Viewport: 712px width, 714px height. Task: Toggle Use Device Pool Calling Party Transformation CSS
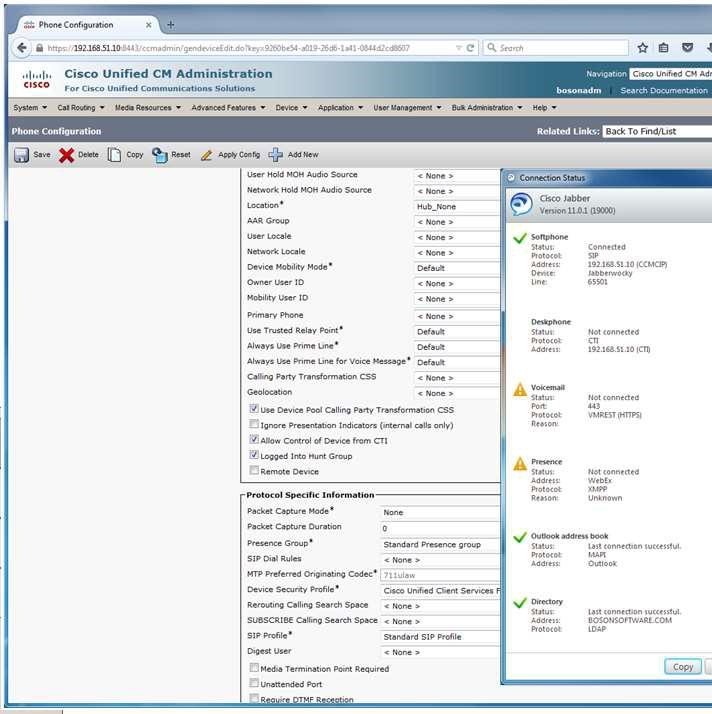(x=254, y=409)
